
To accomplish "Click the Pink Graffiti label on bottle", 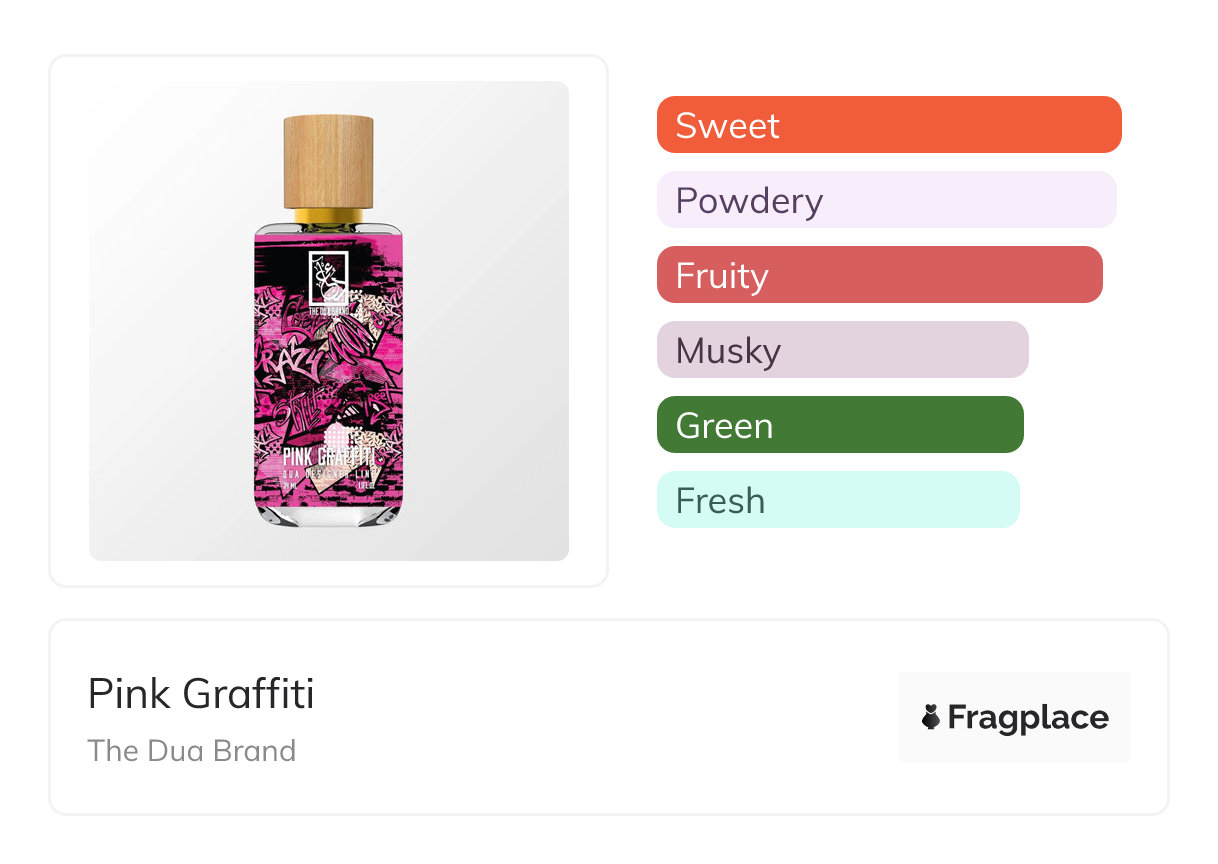I will [328, 456].
